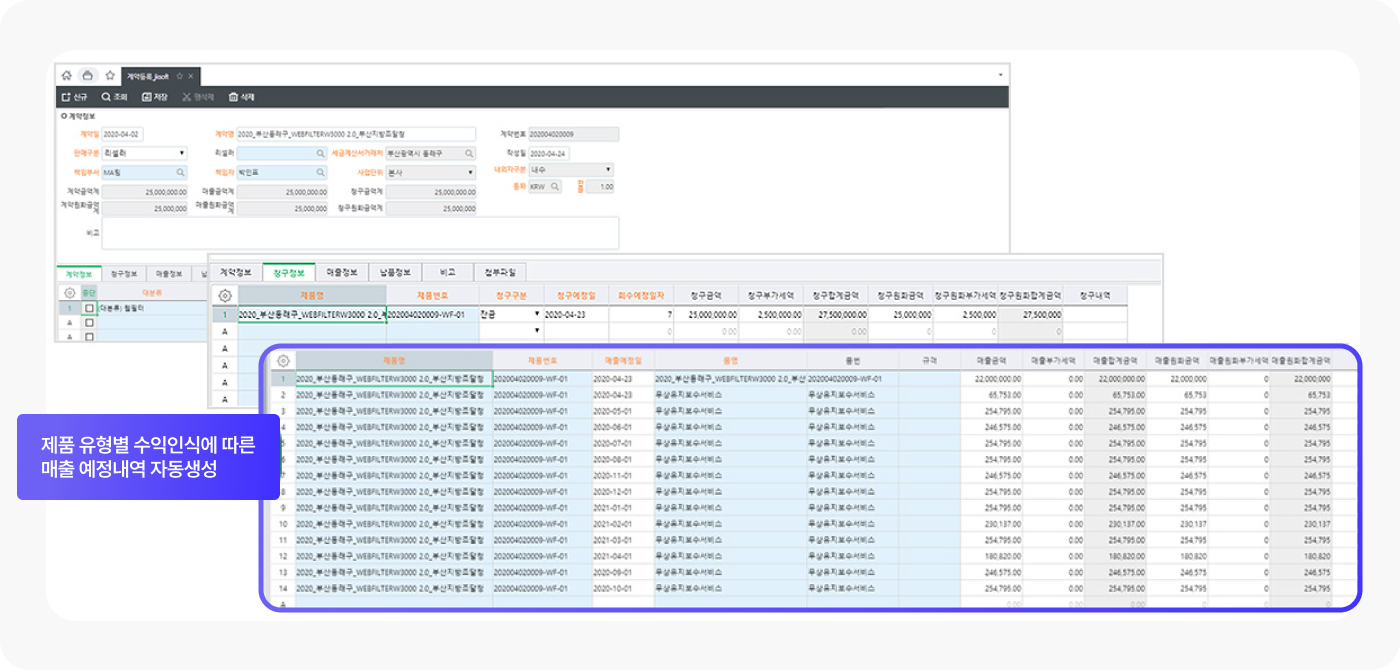Open the 청구구분 dropdown showing 잔금
This screenshot has height=670, width=1400.
[510, 314]
